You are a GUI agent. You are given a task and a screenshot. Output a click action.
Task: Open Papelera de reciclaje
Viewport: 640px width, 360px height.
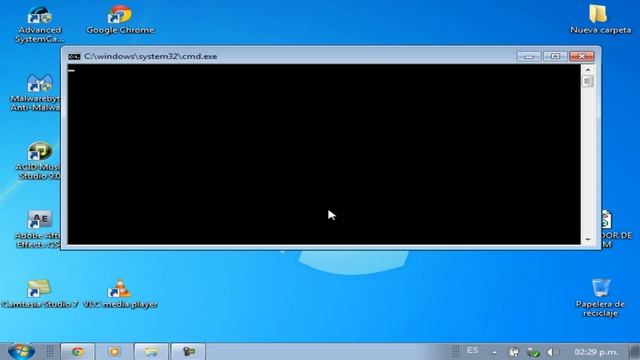coord(600,298)
